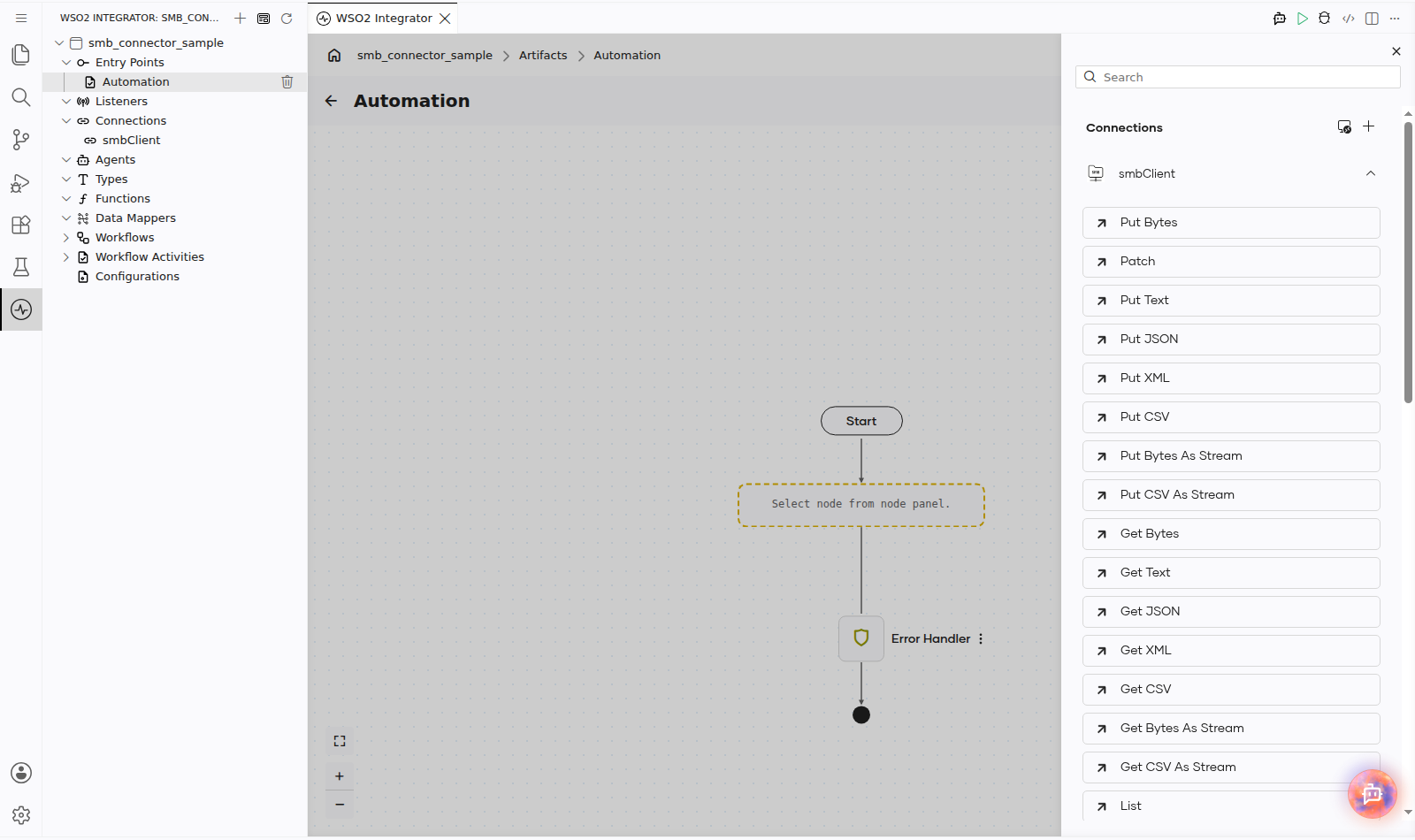This screenshot has height=840, width=1415.
Task: Add a new connection with plus icon
Action: 1369,126
